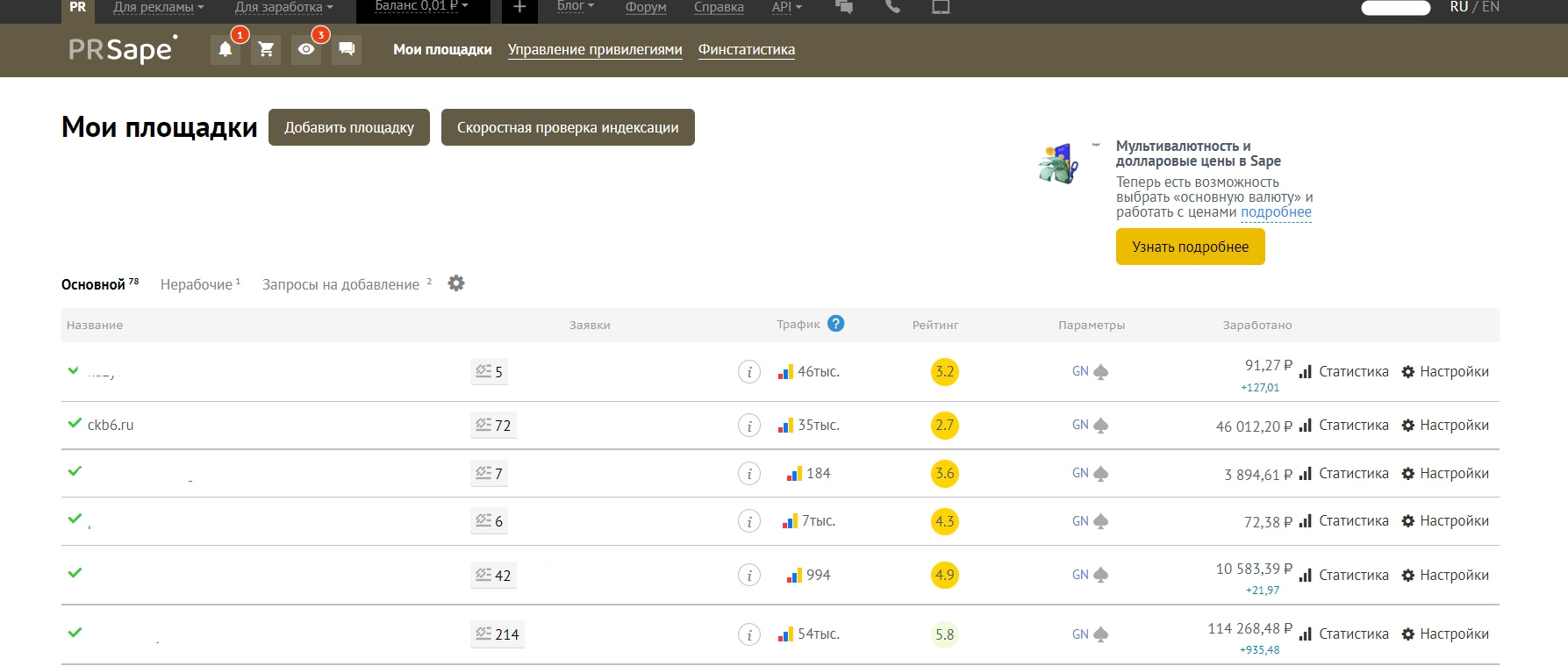Screen dimensions: 1568x666
Task: Open Управление привилегиями
Action: click(595, 49)
